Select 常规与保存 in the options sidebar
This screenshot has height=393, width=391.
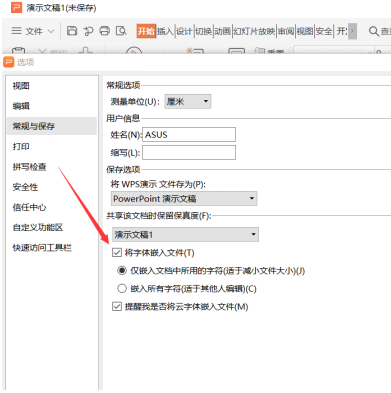tap(52, 126)
